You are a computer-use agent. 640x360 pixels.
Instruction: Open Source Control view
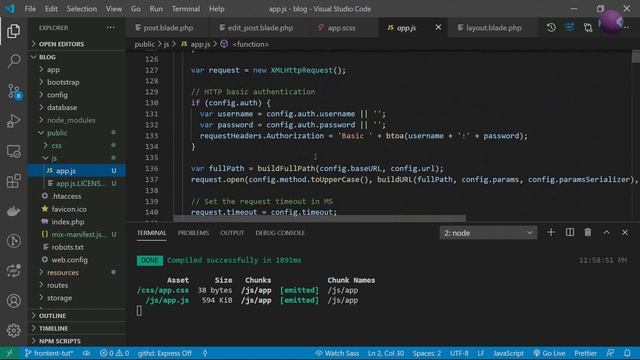[14, 91]
